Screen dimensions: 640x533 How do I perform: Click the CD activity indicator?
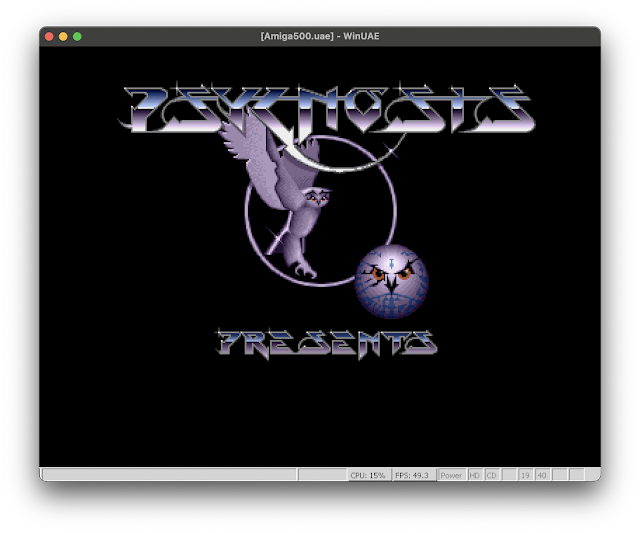491,475
